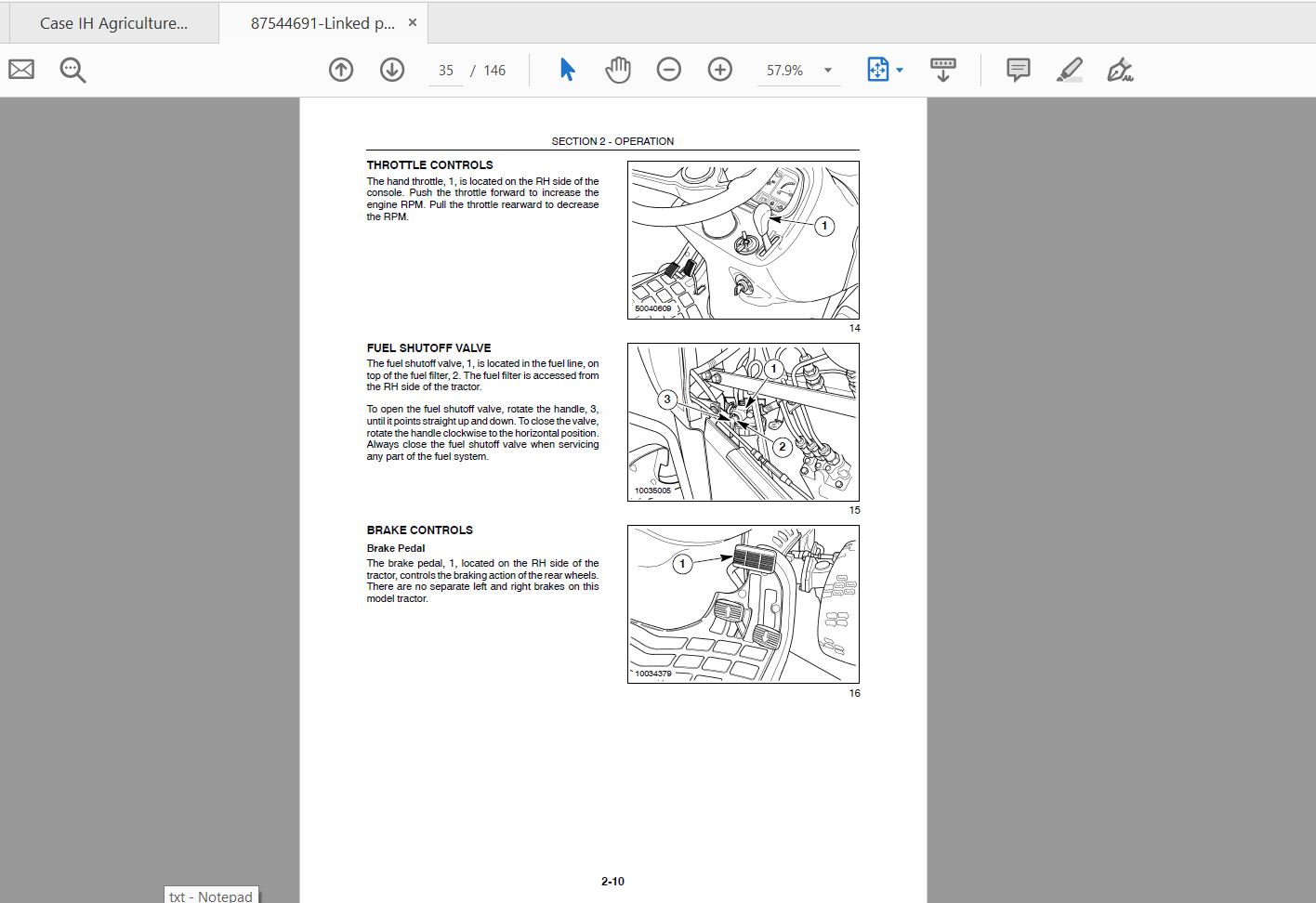Open the txt - Notepad taskbar preview

(x=211, y=896)
